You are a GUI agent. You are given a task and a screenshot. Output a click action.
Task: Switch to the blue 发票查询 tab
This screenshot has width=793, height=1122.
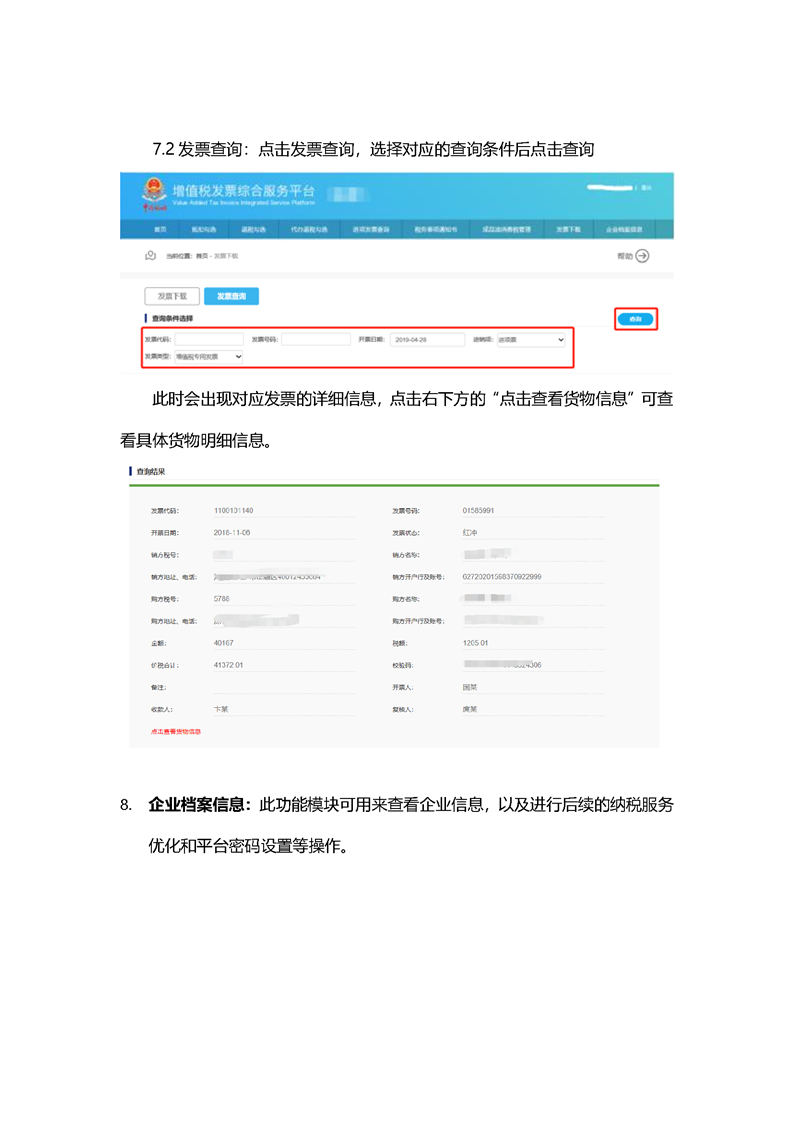231,296
